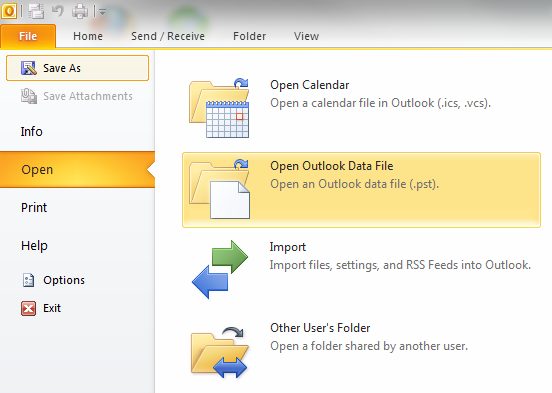Viewport: 552px width, 393px height.
Task: Click the Save Attachments paperclip icon
Action: pos(29,96)
